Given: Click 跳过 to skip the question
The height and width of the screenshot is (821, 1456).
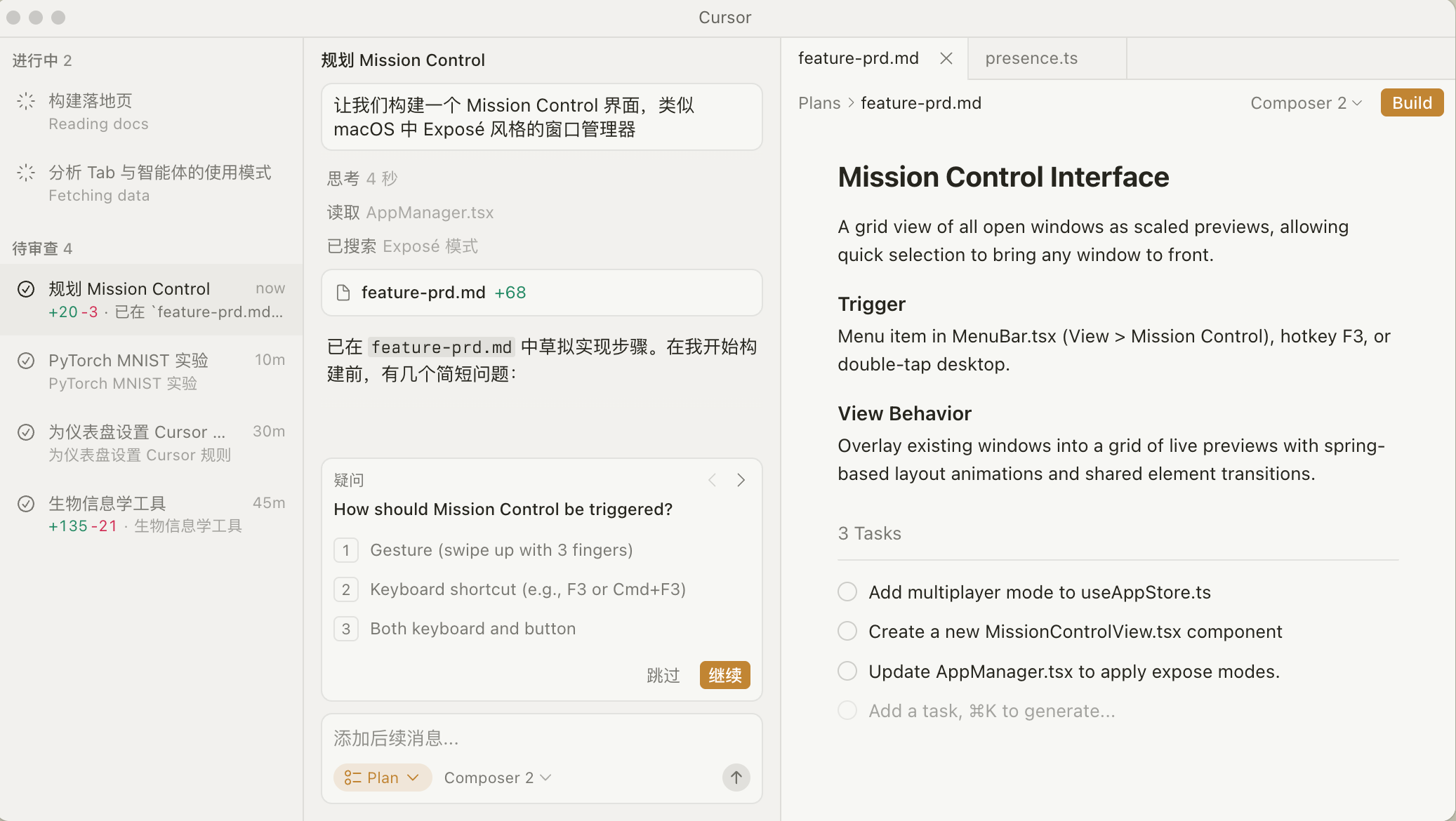Looking at the screenshot, I should (x=663, y=675).
